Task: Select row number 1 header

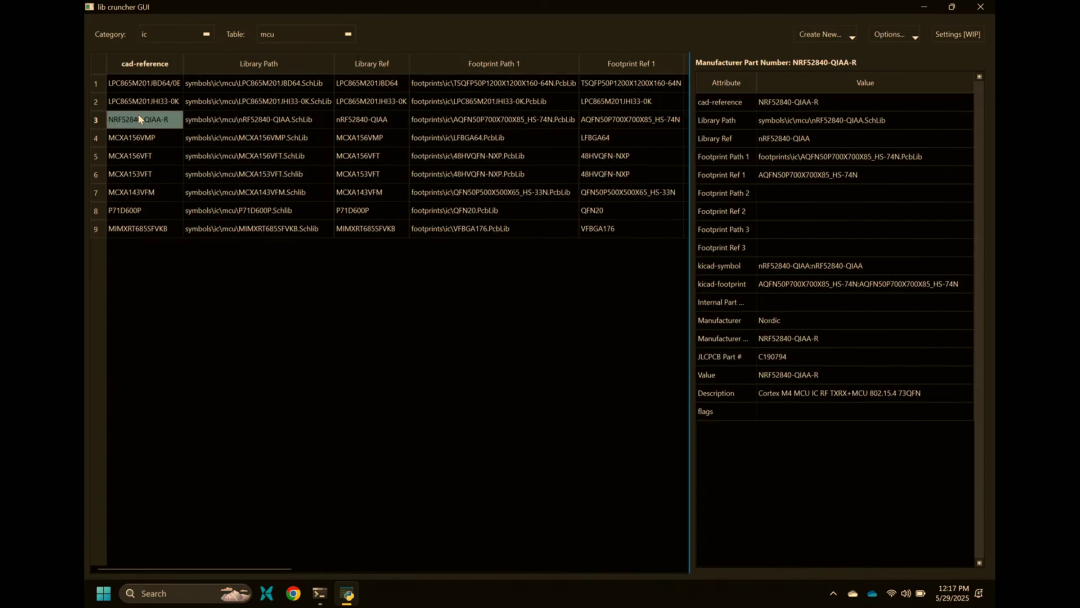Action: click(x=96, y=83)
